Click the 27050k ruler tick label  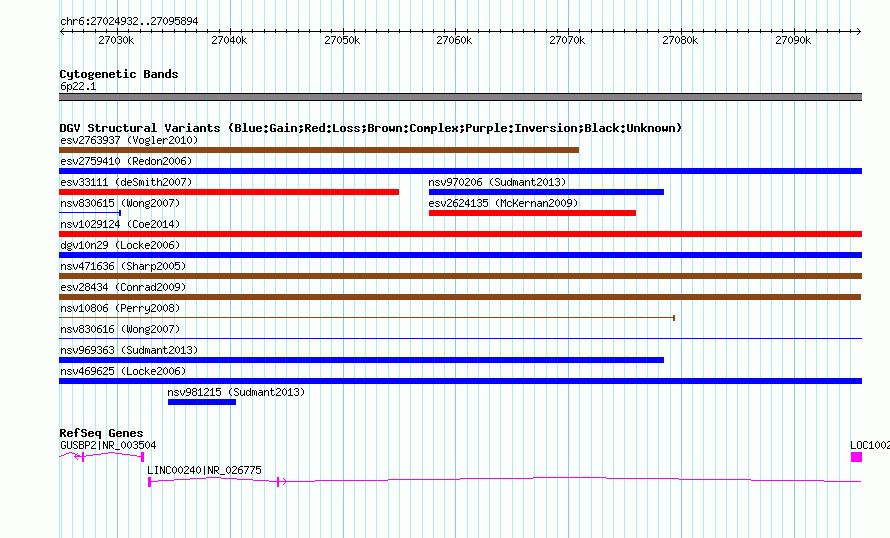[342, 40]
